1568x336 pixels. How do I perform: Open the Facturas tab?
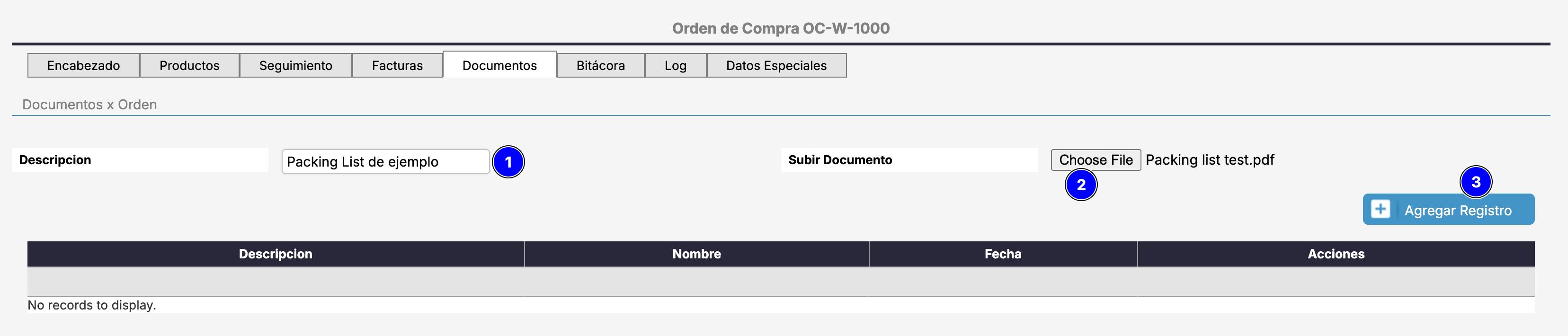point(397,66)
